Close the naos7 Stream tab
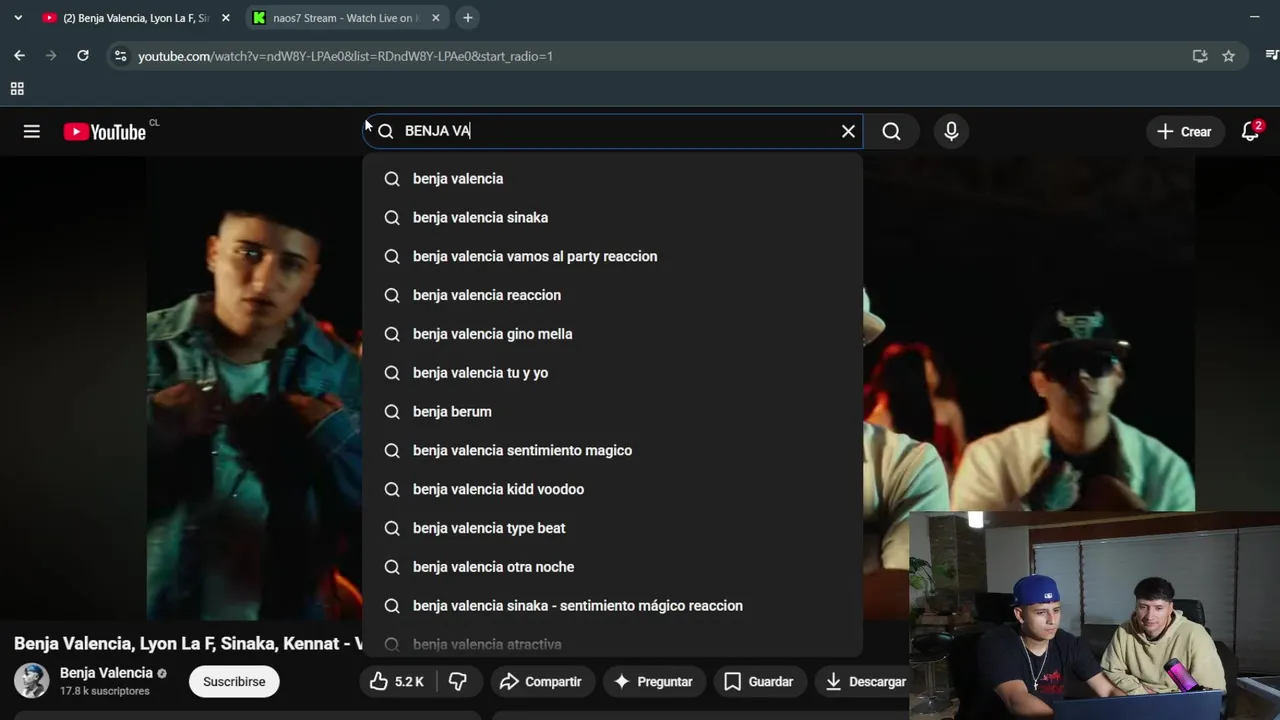The image size is (1280, 720). (x=435, y=18)
